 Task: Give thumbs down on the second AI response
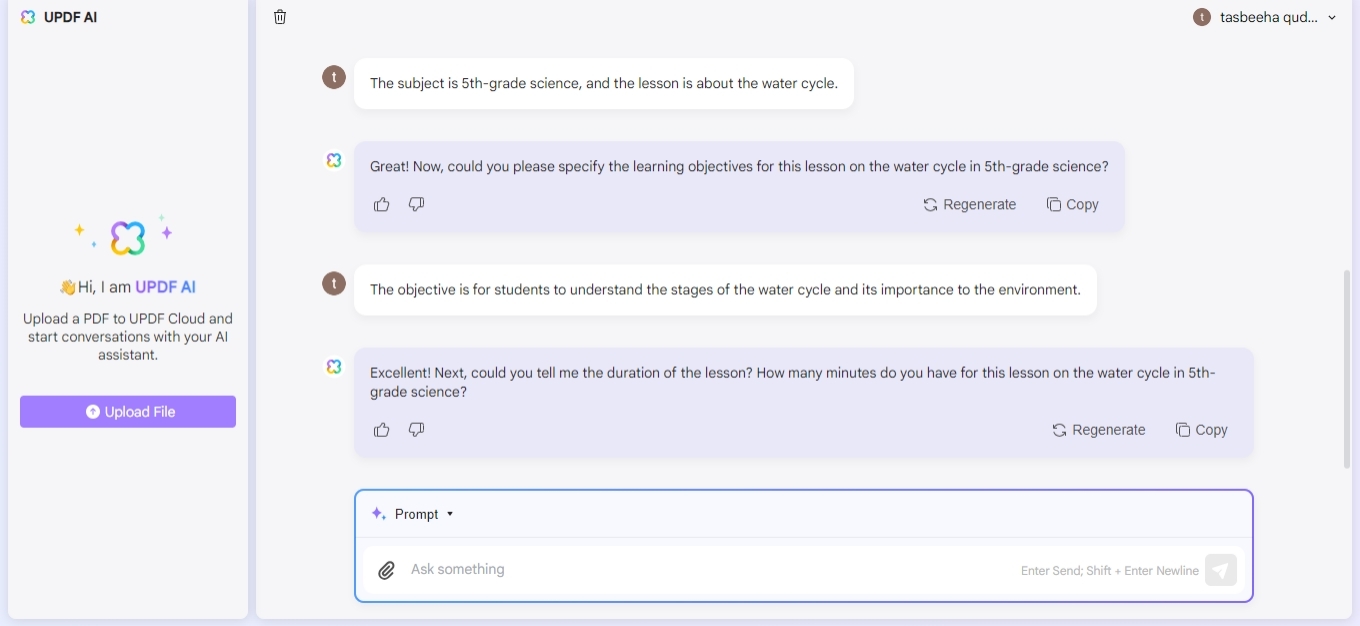(417, 429)
